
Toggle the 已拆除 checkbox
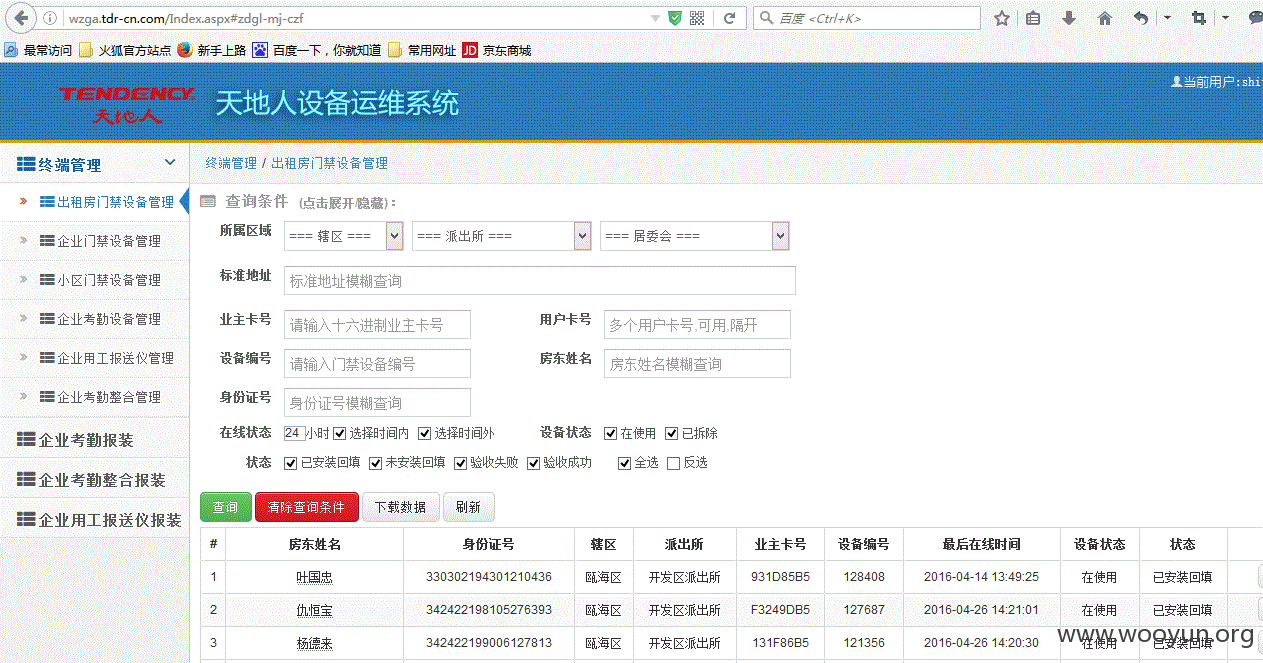click(x=672, y=433)
